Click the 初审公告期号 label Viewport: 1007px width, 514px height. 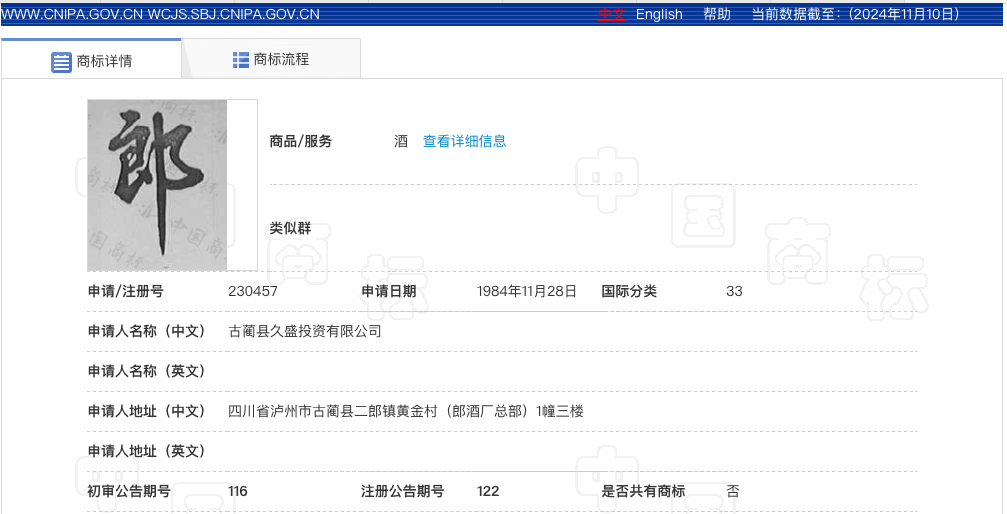coord(129,492)
